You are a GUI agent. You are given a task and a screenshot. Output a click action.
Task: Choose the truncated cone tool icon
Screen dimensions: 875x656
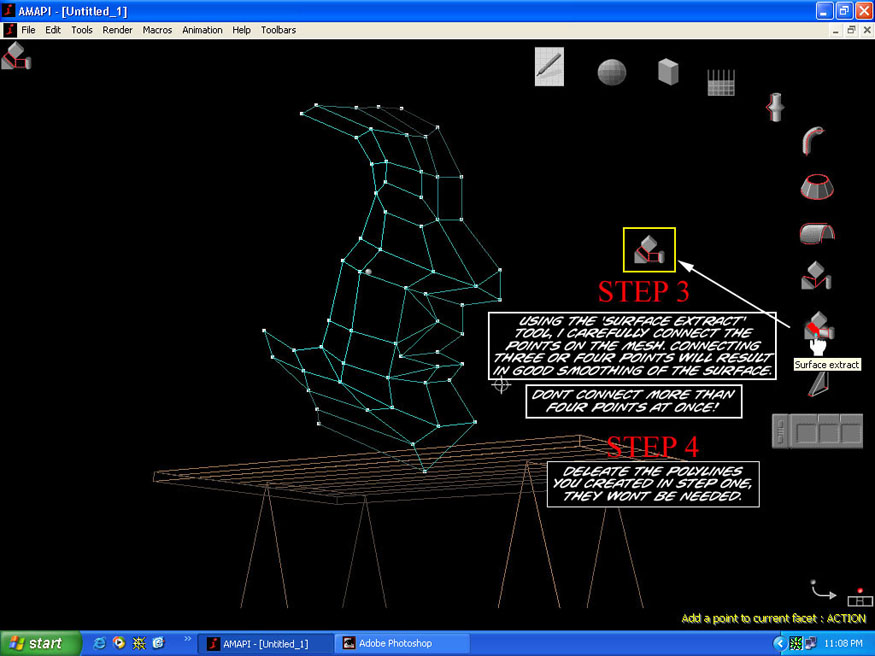click(816, 186)
